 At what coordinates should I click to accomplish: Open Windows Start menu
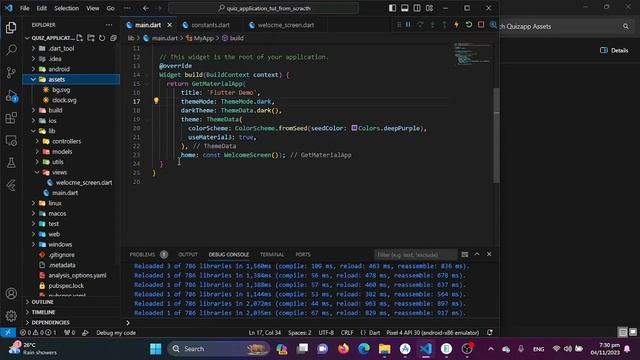[156, 349]
